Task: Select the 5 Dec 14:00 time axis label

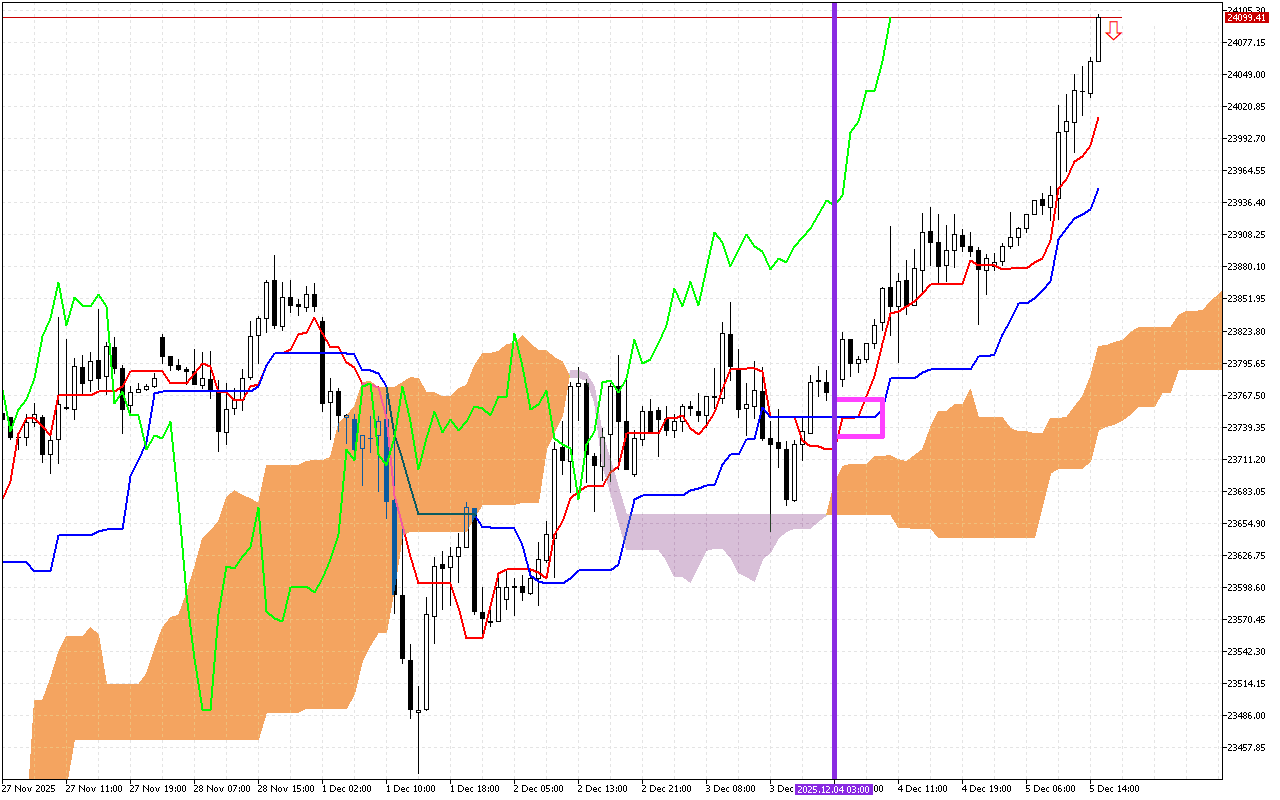Action: 1112,789
